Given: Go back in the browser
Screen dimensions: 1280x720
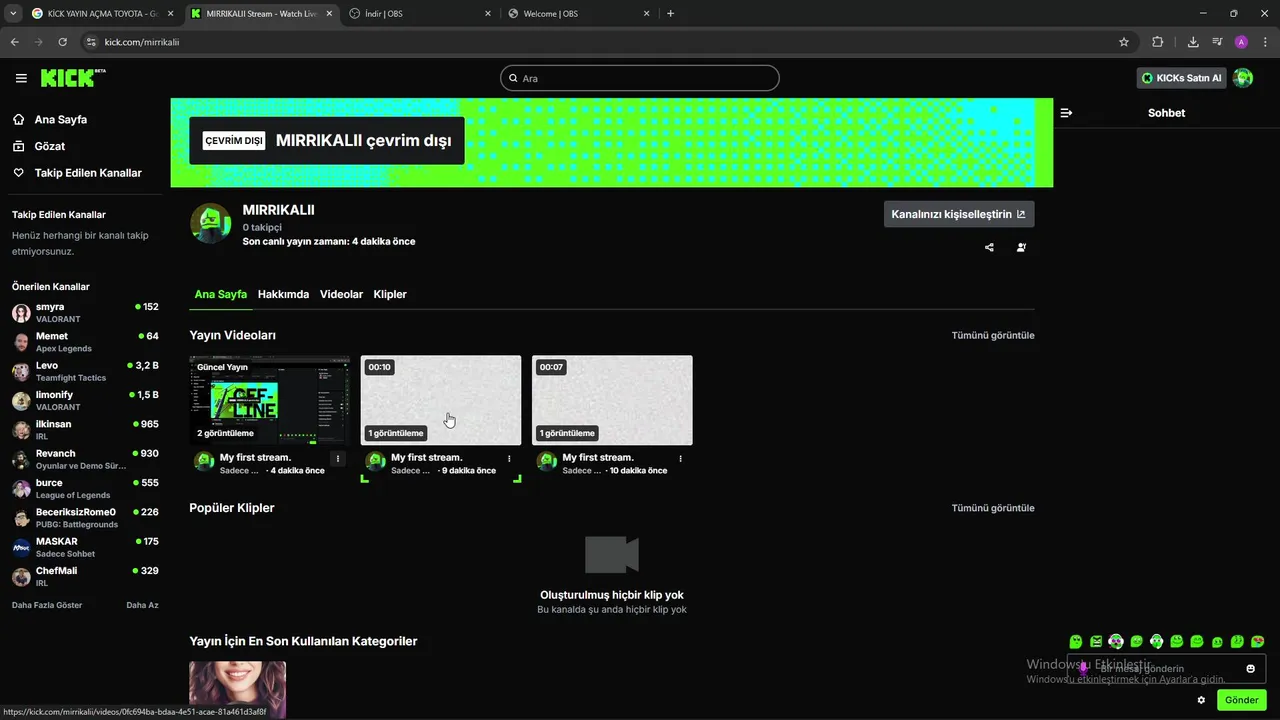Looking at the screenshot, I should coord(14,42).
